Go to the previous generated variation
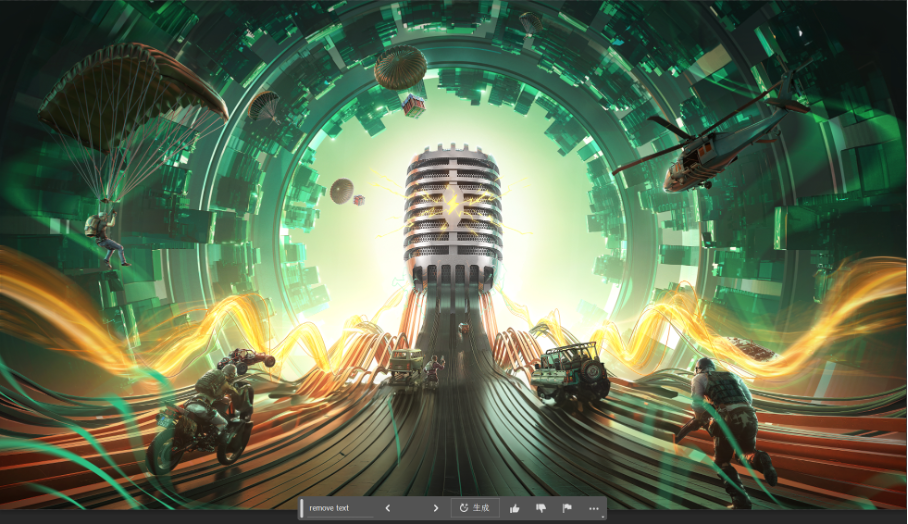 tap(387, 508)
